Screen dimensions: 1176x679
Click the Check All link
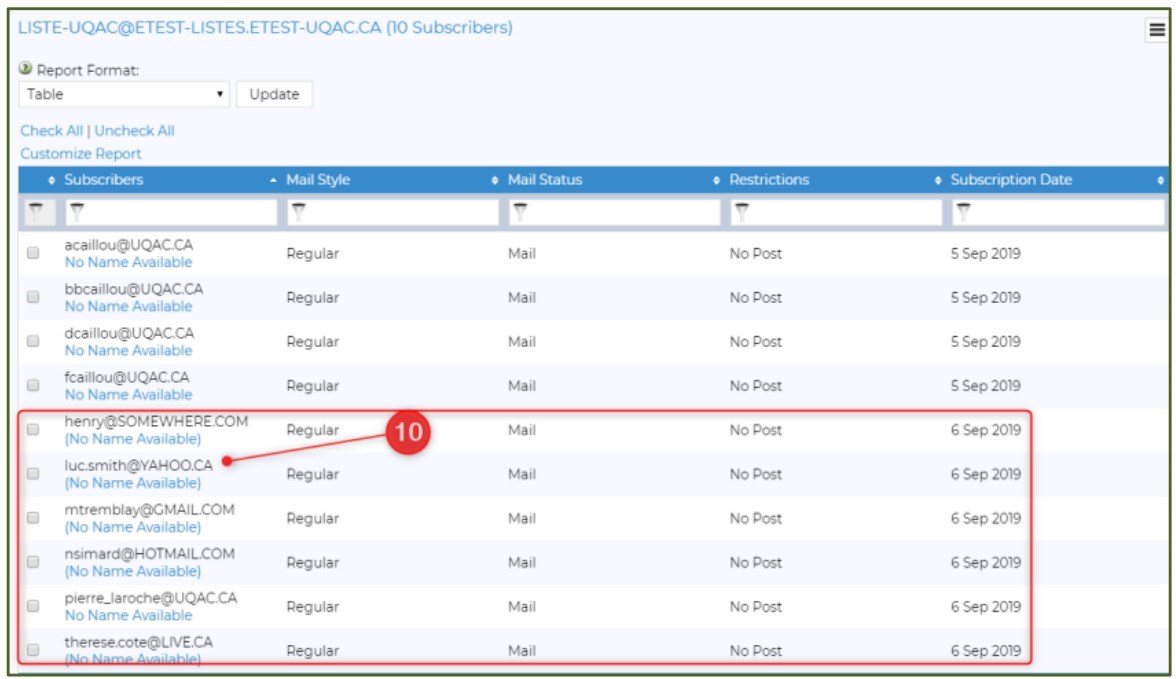click(52, 131)
